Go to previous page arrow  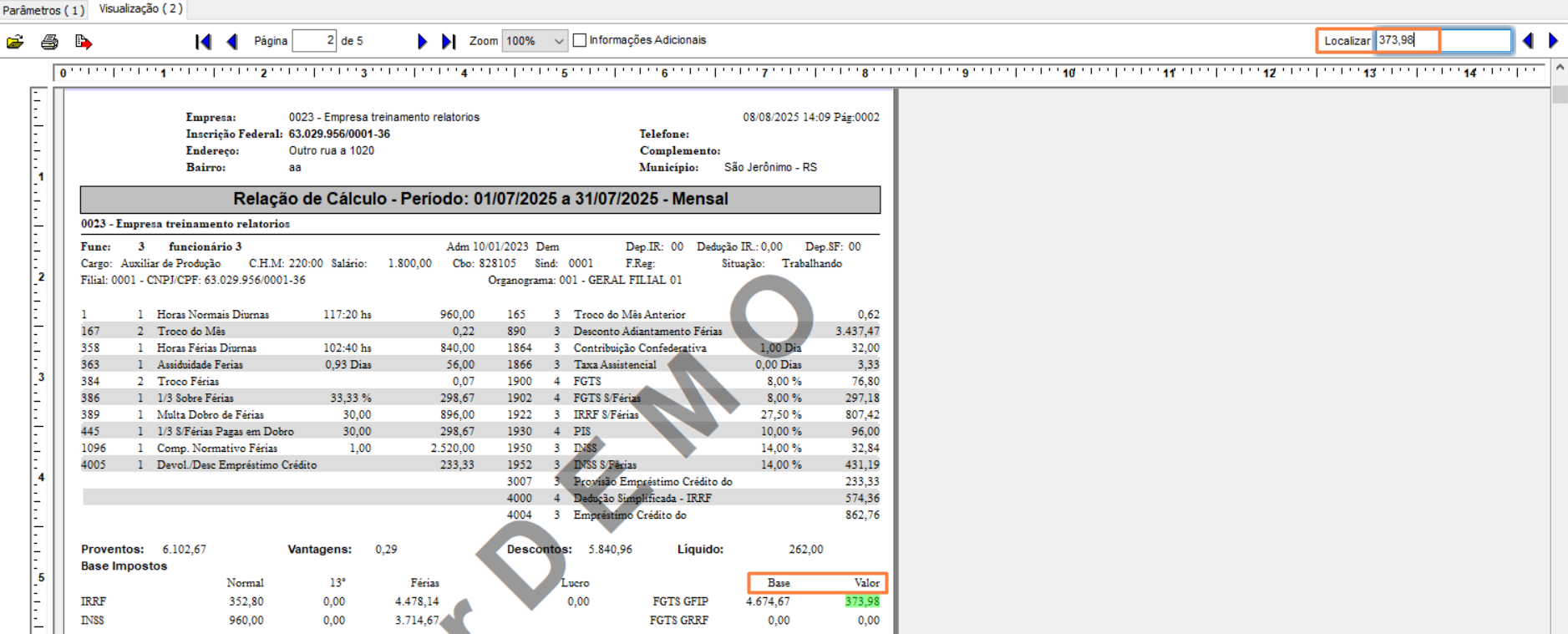coord(232,42)
